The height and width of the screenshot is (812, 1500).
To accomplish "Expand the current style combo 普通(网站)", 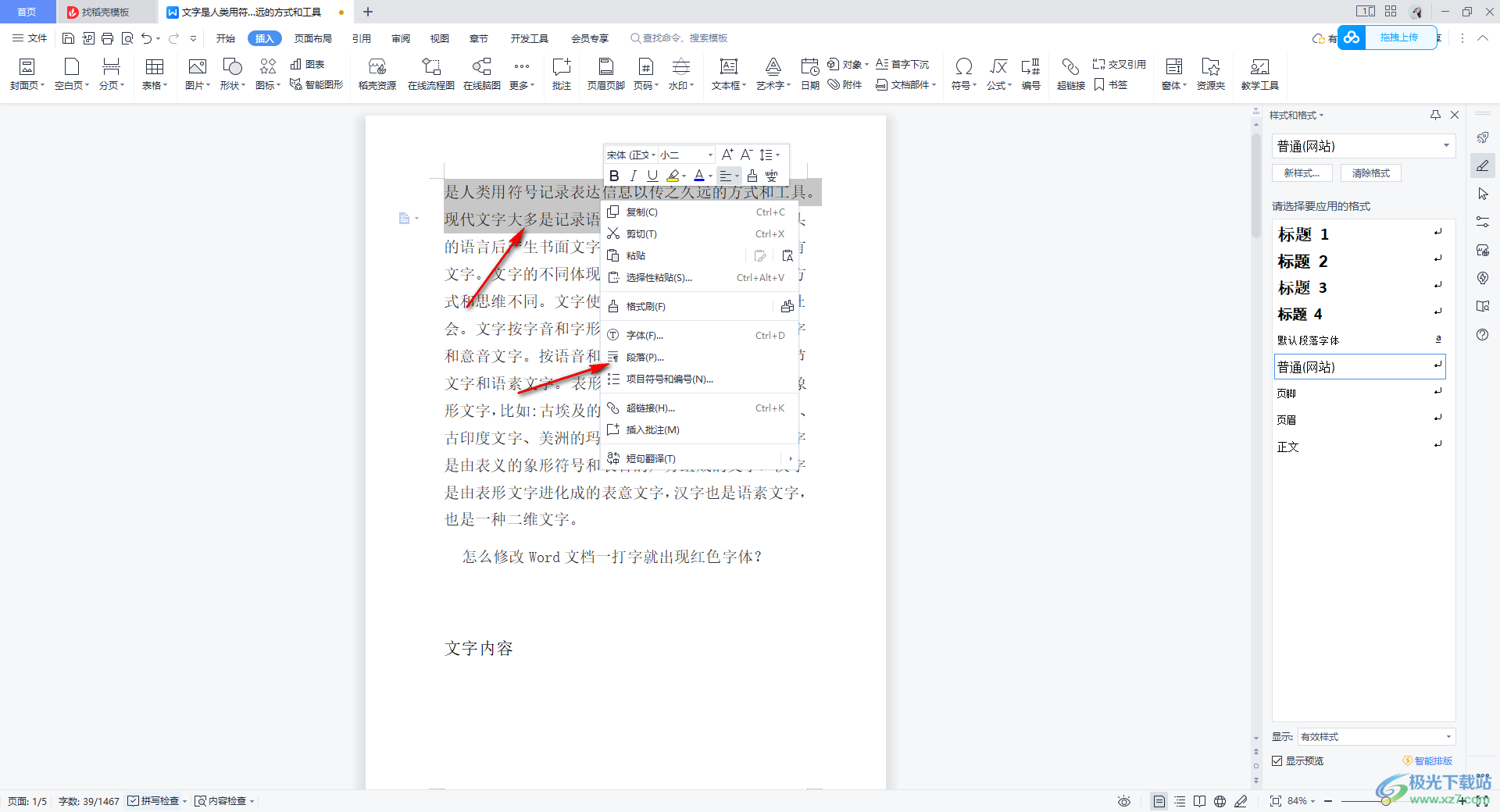I will pyautogui.click(x=1446, y=145).
